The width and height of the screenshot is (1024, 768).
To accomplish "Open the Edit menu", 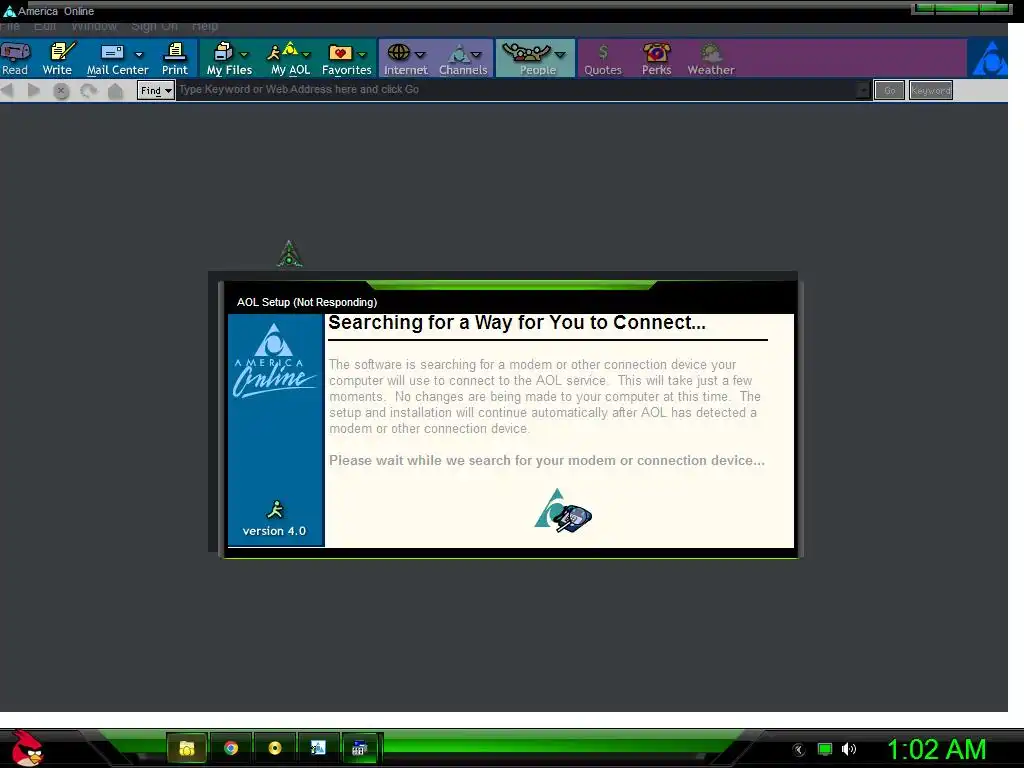I will tap(45, 26).
